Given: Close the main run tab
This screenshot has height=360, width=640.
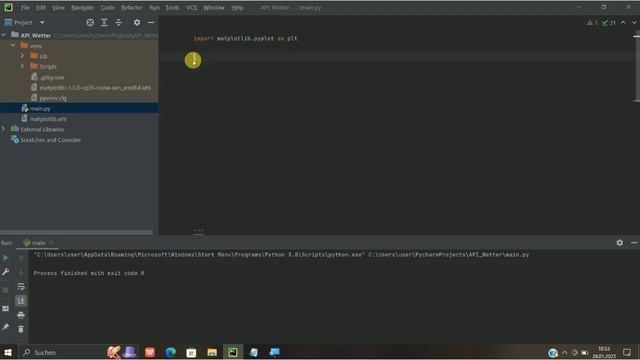Looking at the screenshot, I should click(x=51, y=243).
